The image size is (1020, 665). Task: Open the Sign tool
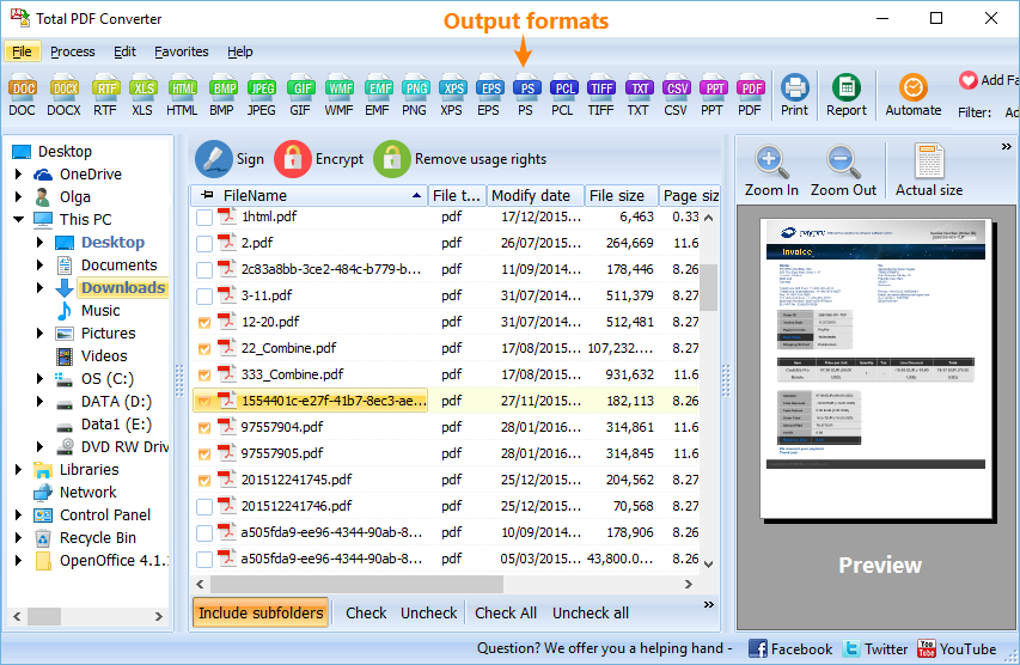pyautogui.click(x=232, y=158)
